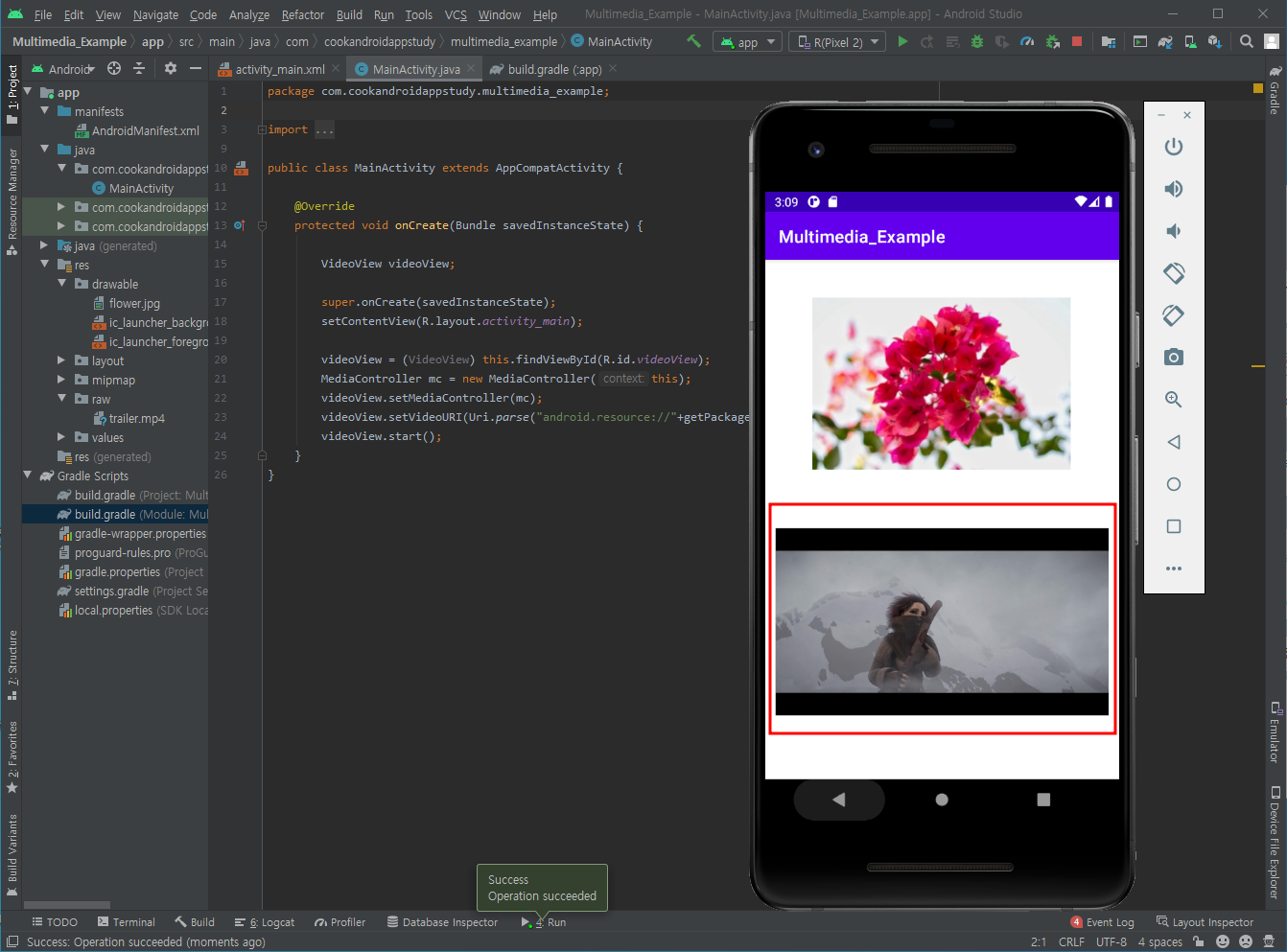Screen dimensions: 1287x952
Task: Click the Android back button on the phone screen
Action: point(839,800)
